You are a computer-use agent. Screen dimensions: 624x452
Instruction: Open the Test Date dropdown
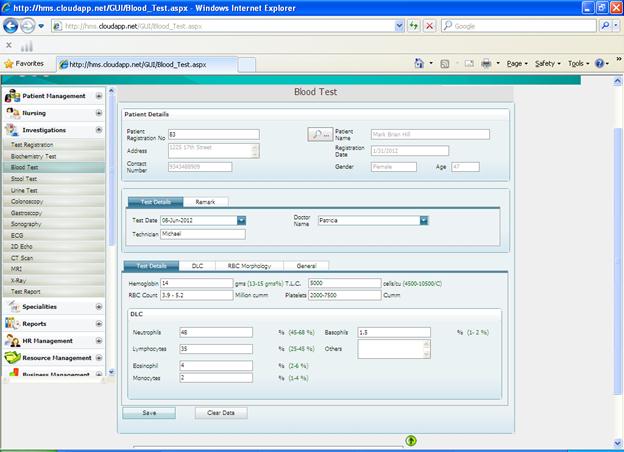pos(241,220)
